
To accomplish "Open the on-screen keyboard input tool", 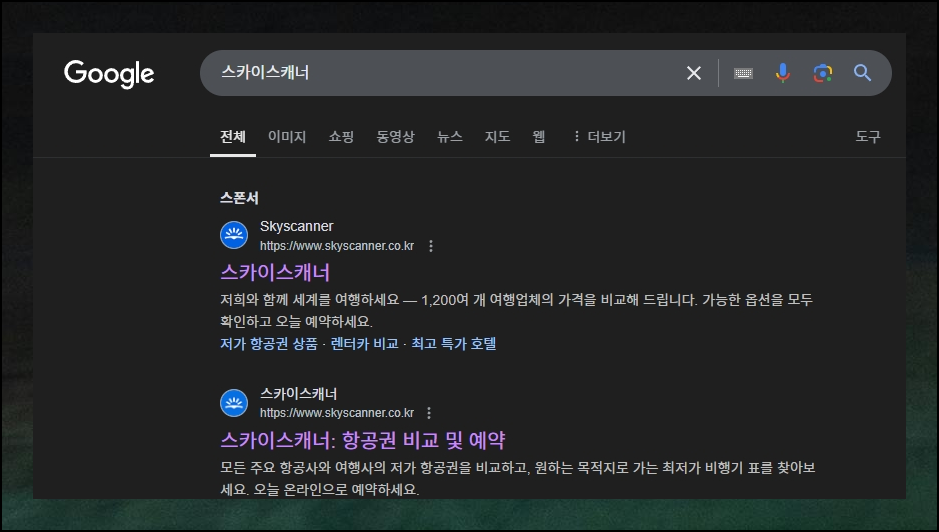I will [x=743, y=73].
